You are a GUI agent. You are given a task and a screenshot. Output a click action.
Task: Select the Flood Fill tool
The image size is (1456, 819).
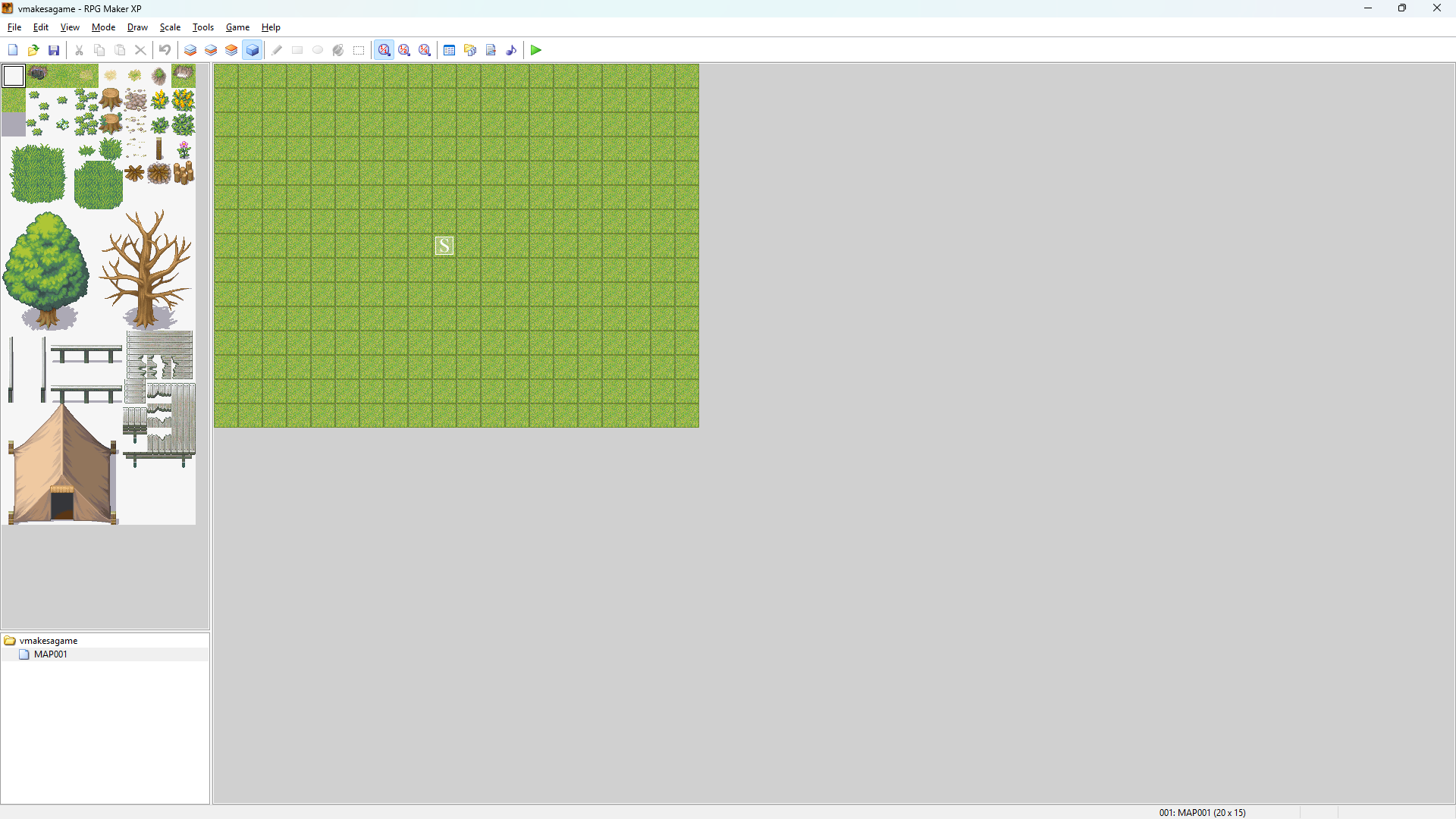(338, 50)
